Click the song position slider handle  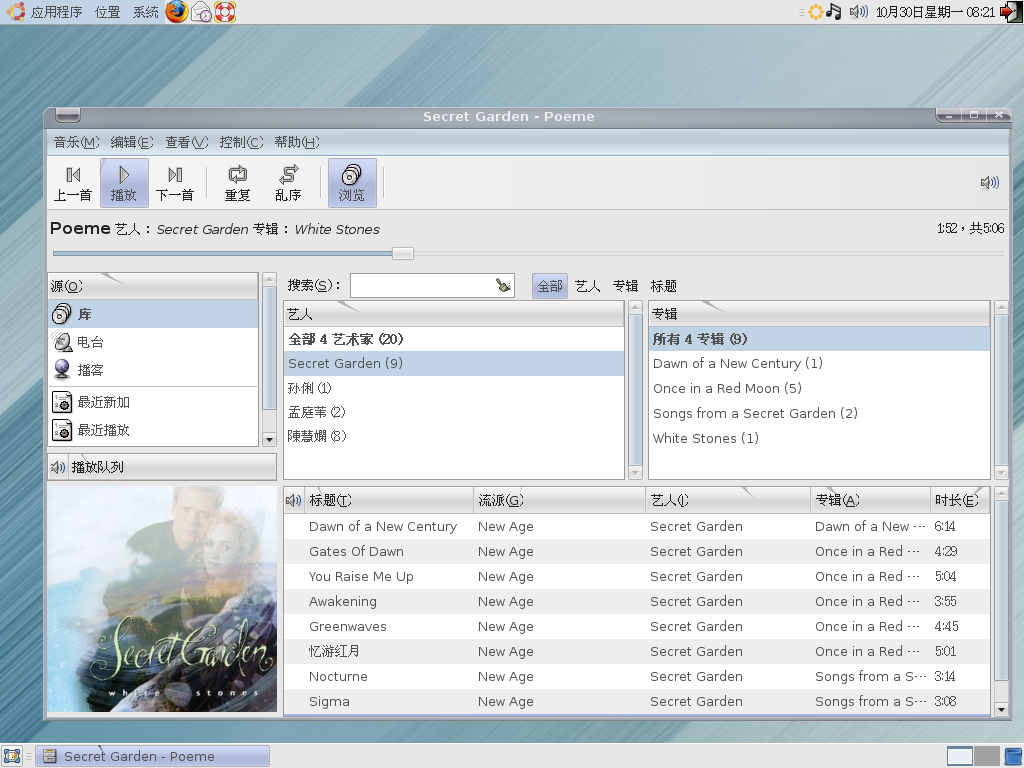(x=403, y=253)
